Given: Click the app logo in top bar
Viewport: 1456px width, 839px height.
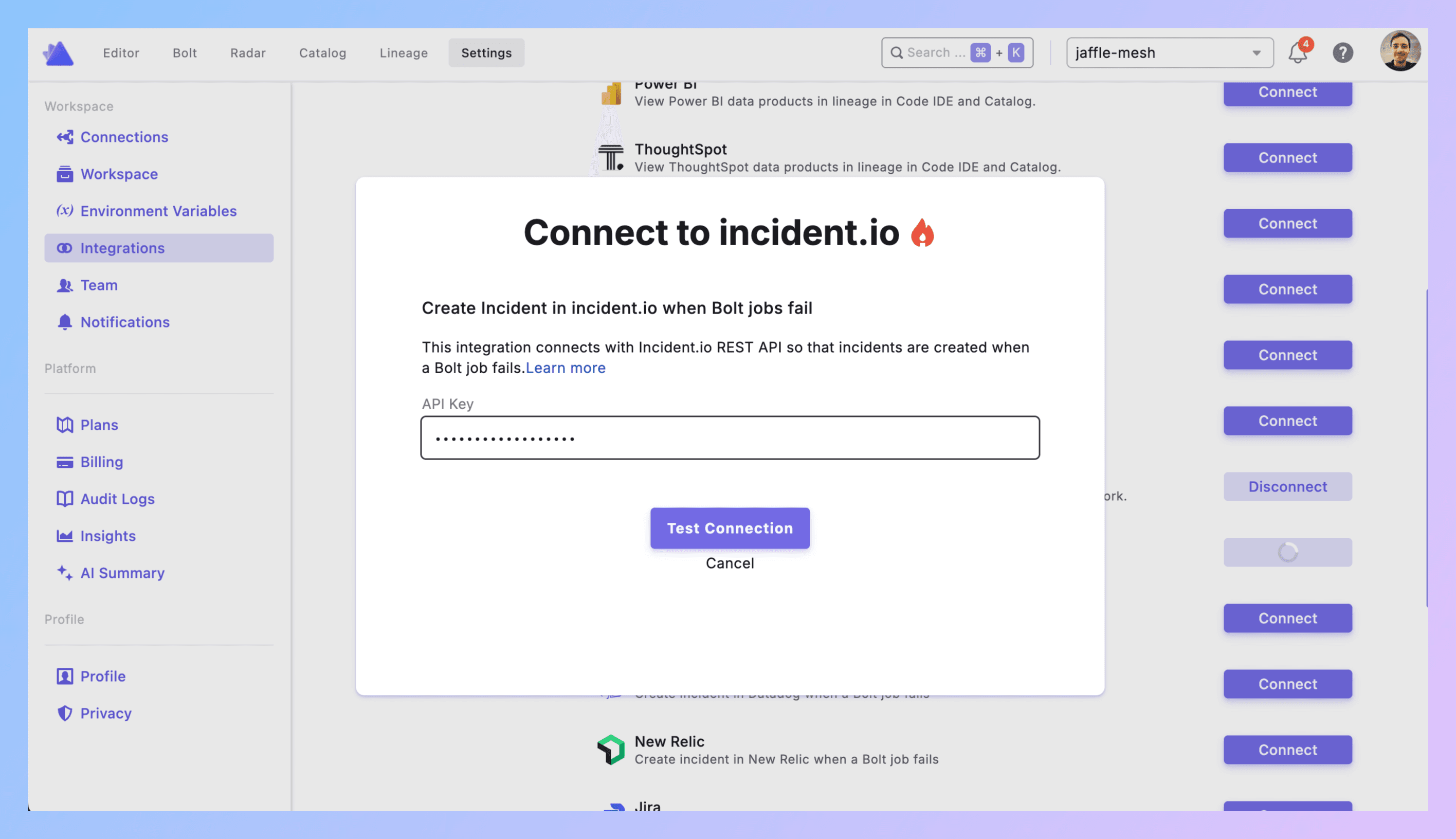Looking at the screenshot, I should click(x=58, y=53).
